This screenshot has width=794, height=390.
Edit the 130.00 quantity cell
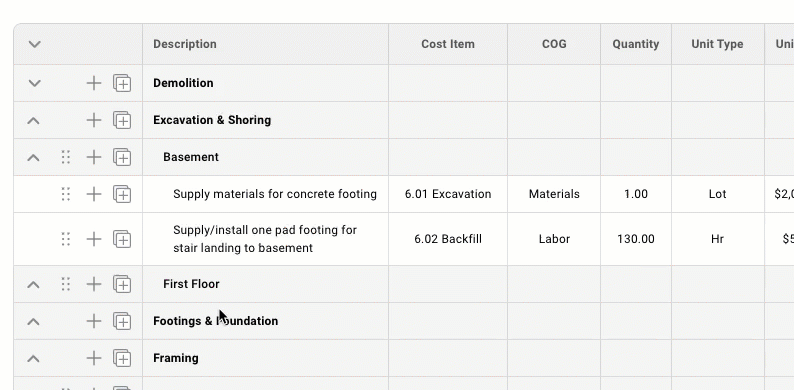(x=636, y=239)
